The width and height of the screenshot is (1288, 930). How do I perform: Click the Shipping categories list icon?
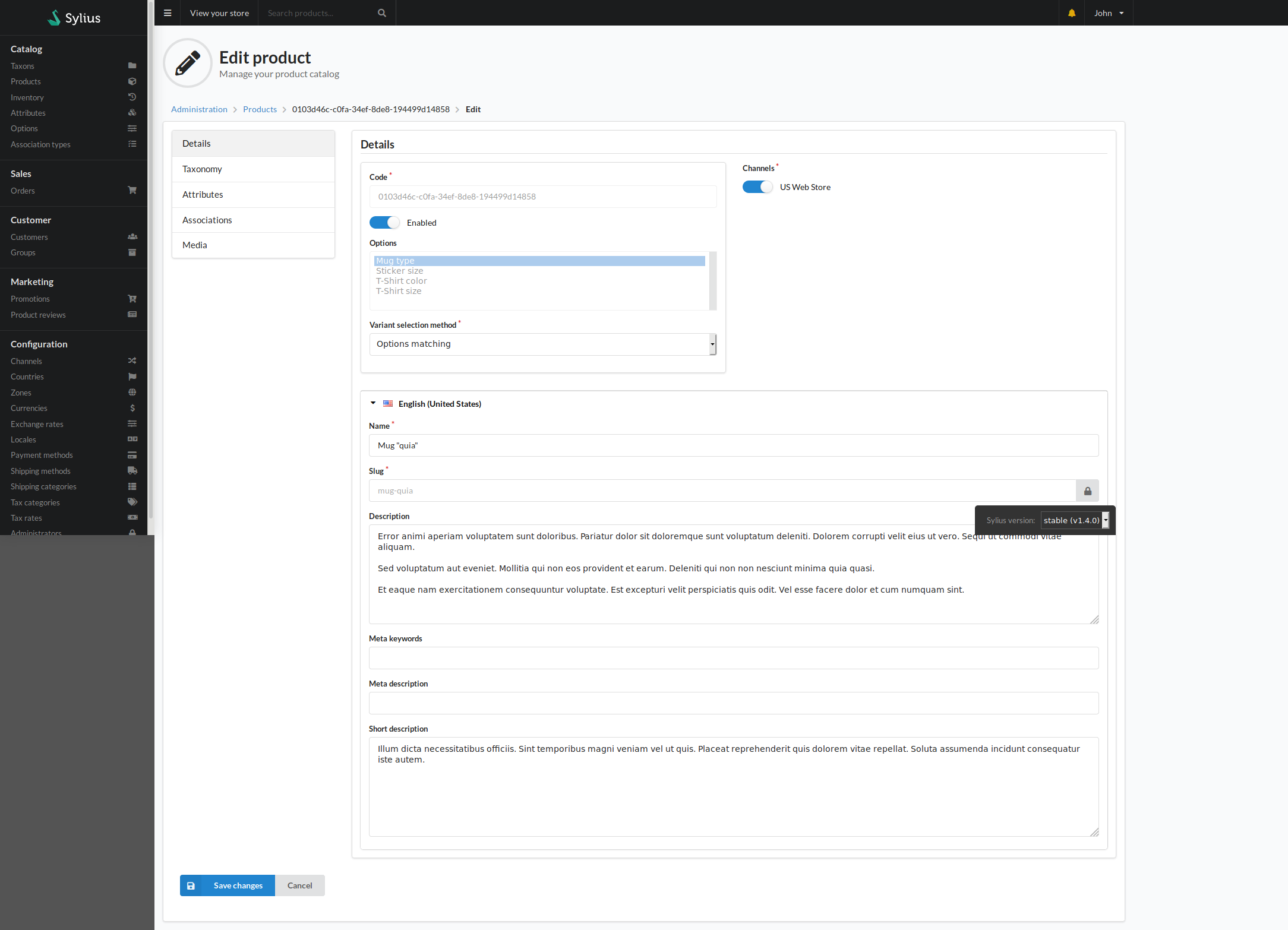(x=132, y=486)
